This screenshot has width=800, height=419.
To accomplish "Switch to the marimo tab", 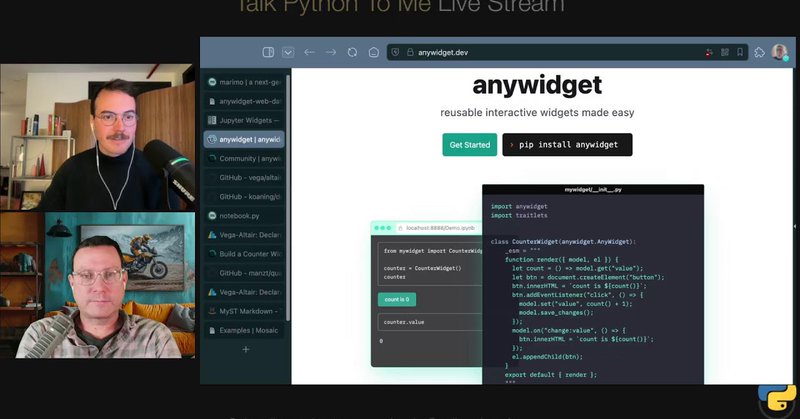I will (244, 82).
